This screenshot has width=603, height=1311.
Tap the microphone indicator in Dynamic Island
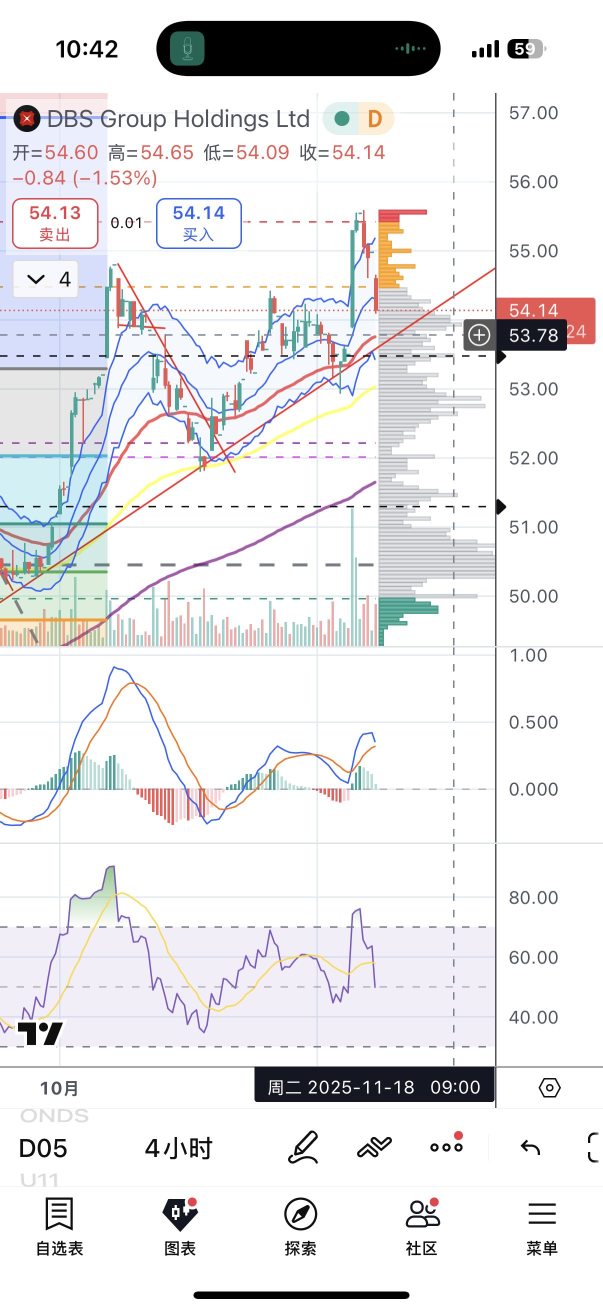point(186,49)
